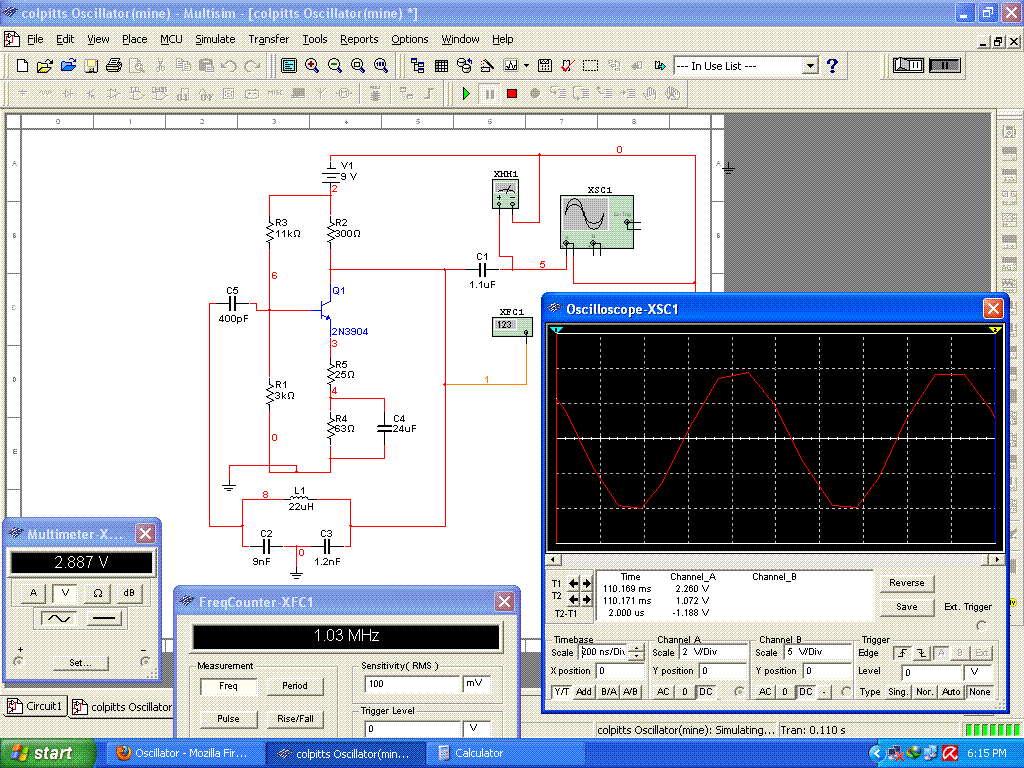
Task: Pause the running simulation
Action: click(489, 93)
